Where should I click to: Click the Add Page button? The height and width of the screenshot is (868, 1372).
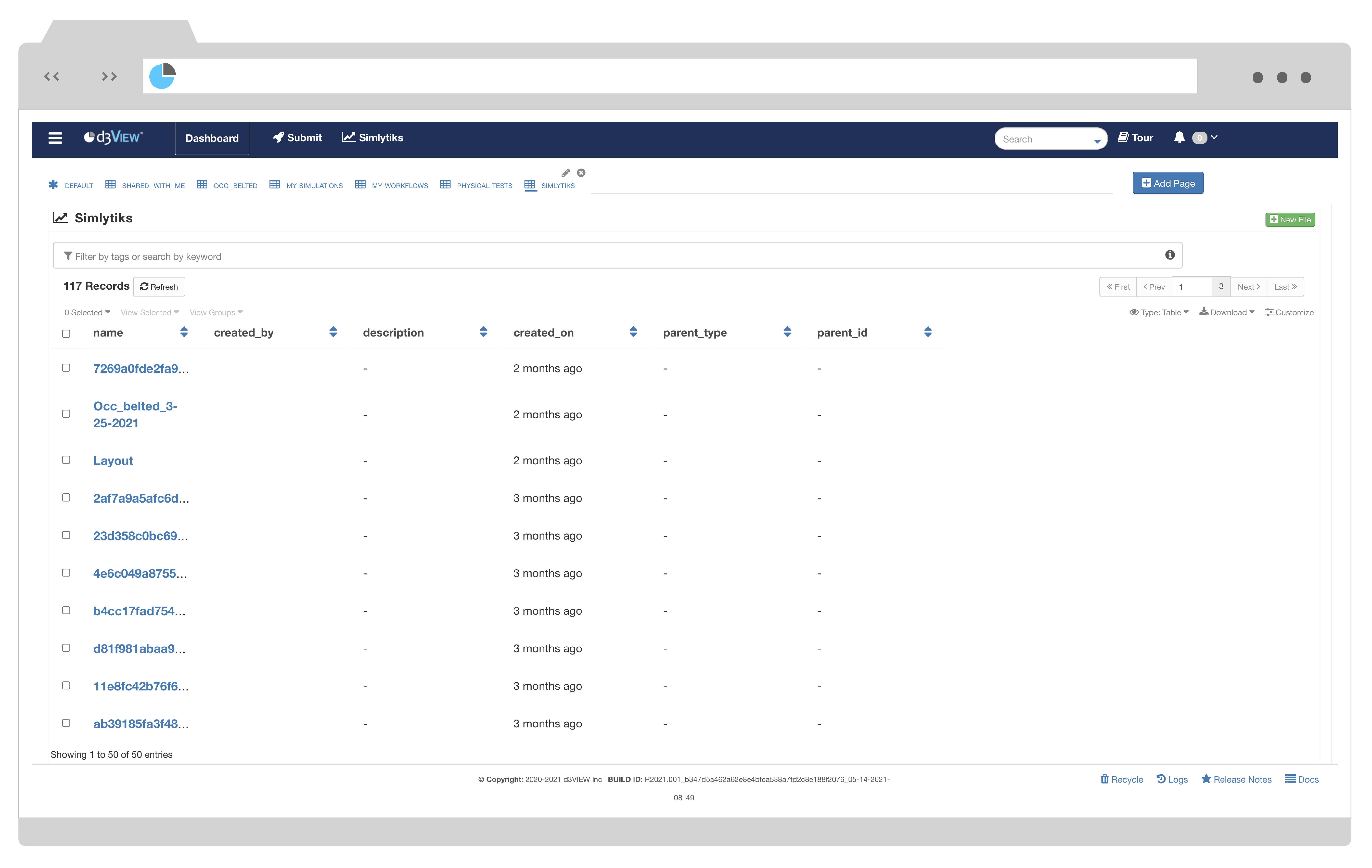pyautogui.click(x=1168, y=183)
